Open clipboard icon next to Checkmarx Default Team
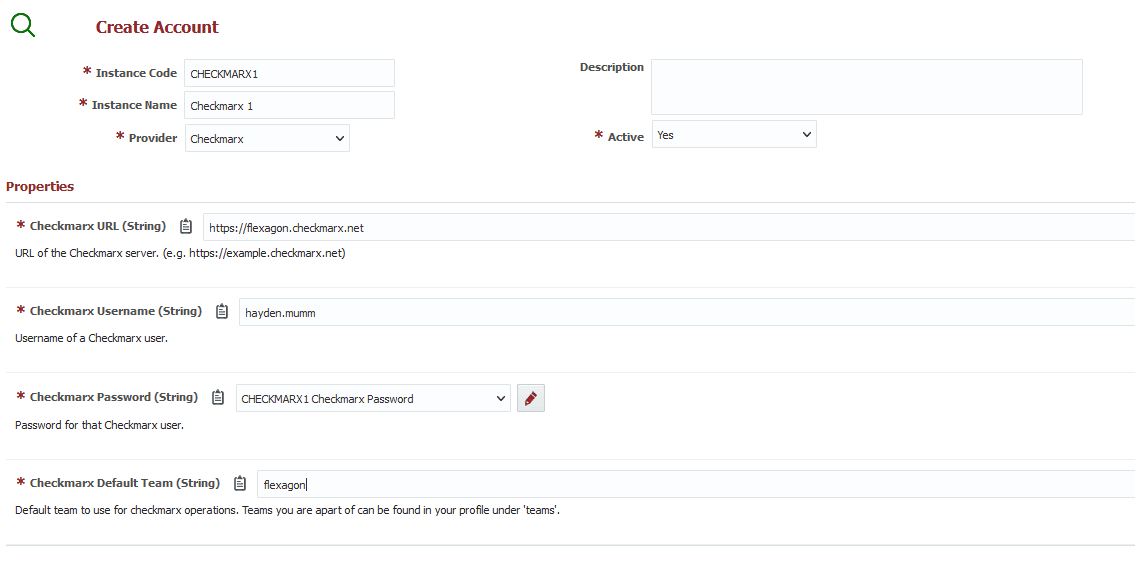This screenshot has width=1135, height=567. (x=240, y=483)
